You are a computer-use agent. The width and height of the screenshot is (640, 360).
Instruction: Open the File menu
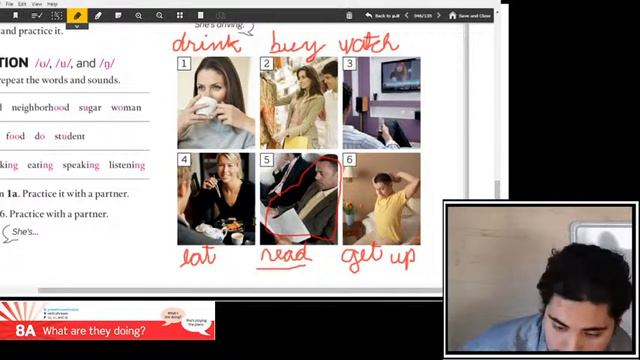click(x=9, y=4)
